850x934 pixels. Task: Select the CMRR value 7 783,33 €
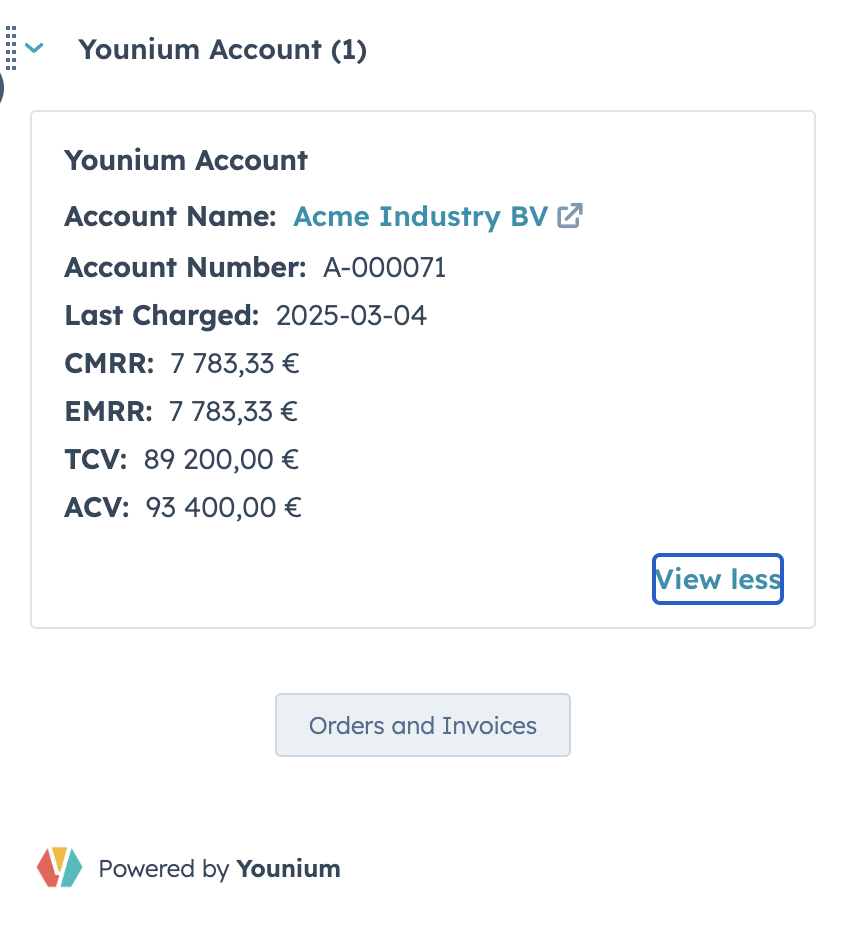click(235, 364)
